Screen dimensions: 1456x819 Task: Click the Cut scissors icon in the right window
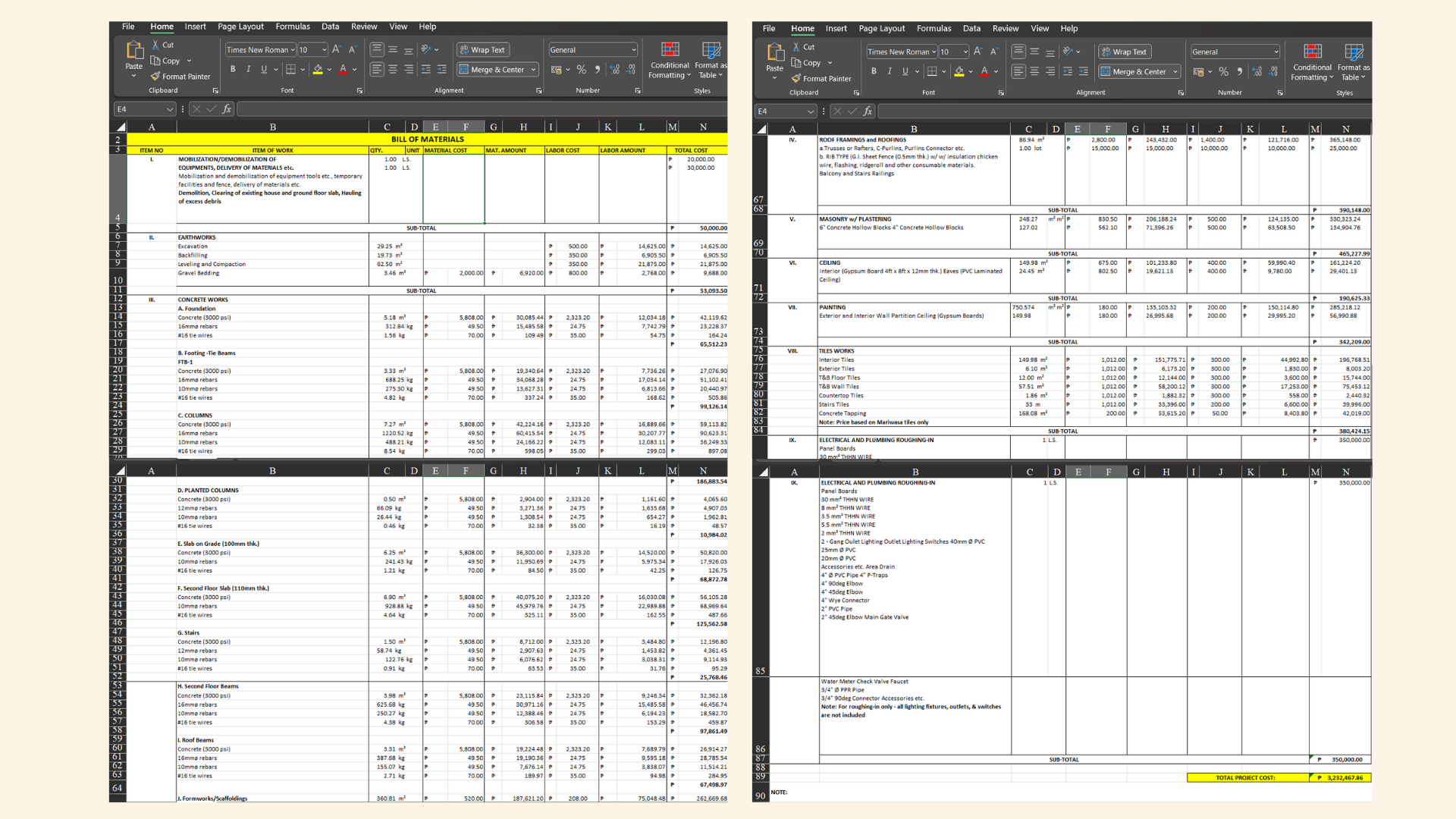pos(796,47)
